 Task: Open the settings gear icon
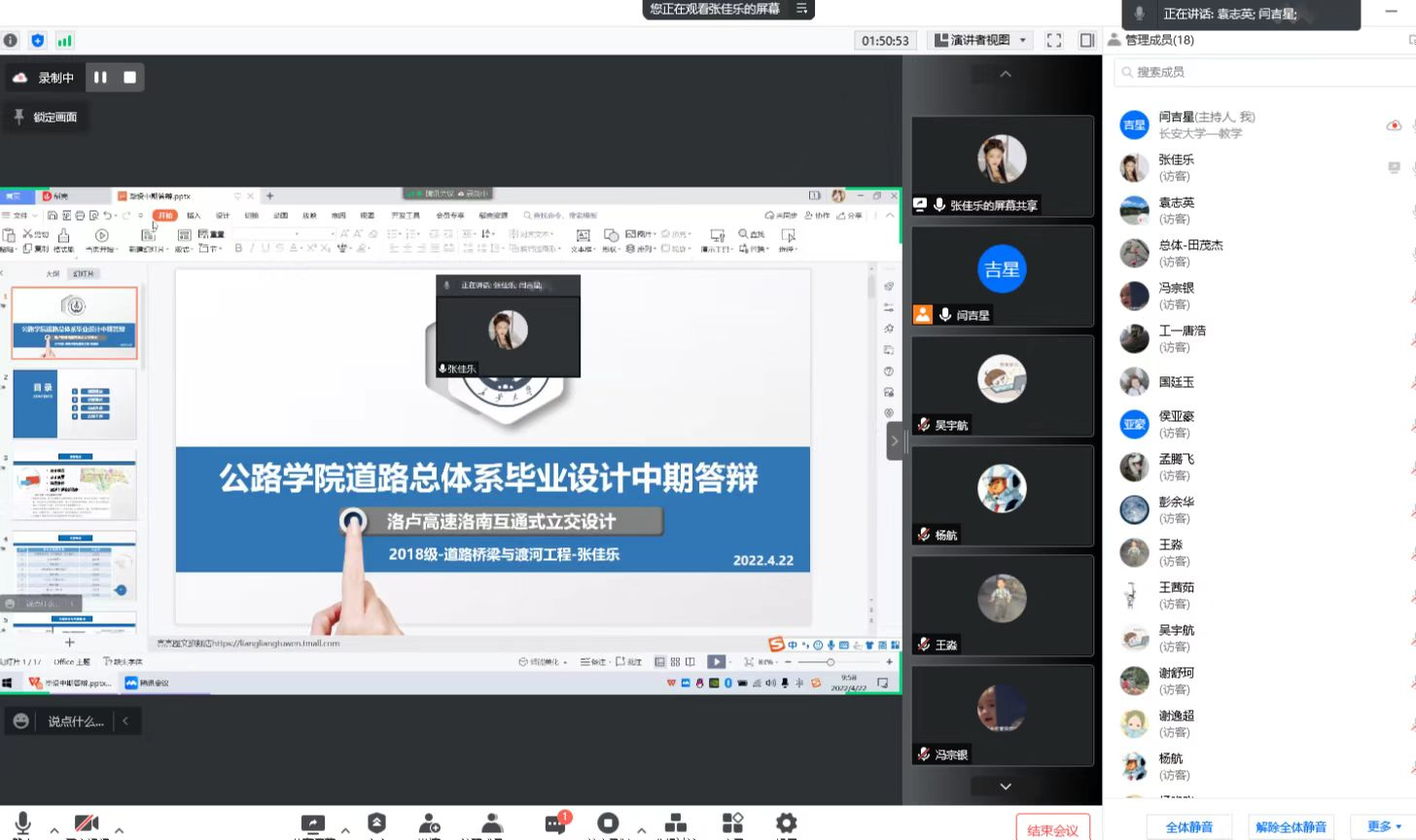(786, 824)
